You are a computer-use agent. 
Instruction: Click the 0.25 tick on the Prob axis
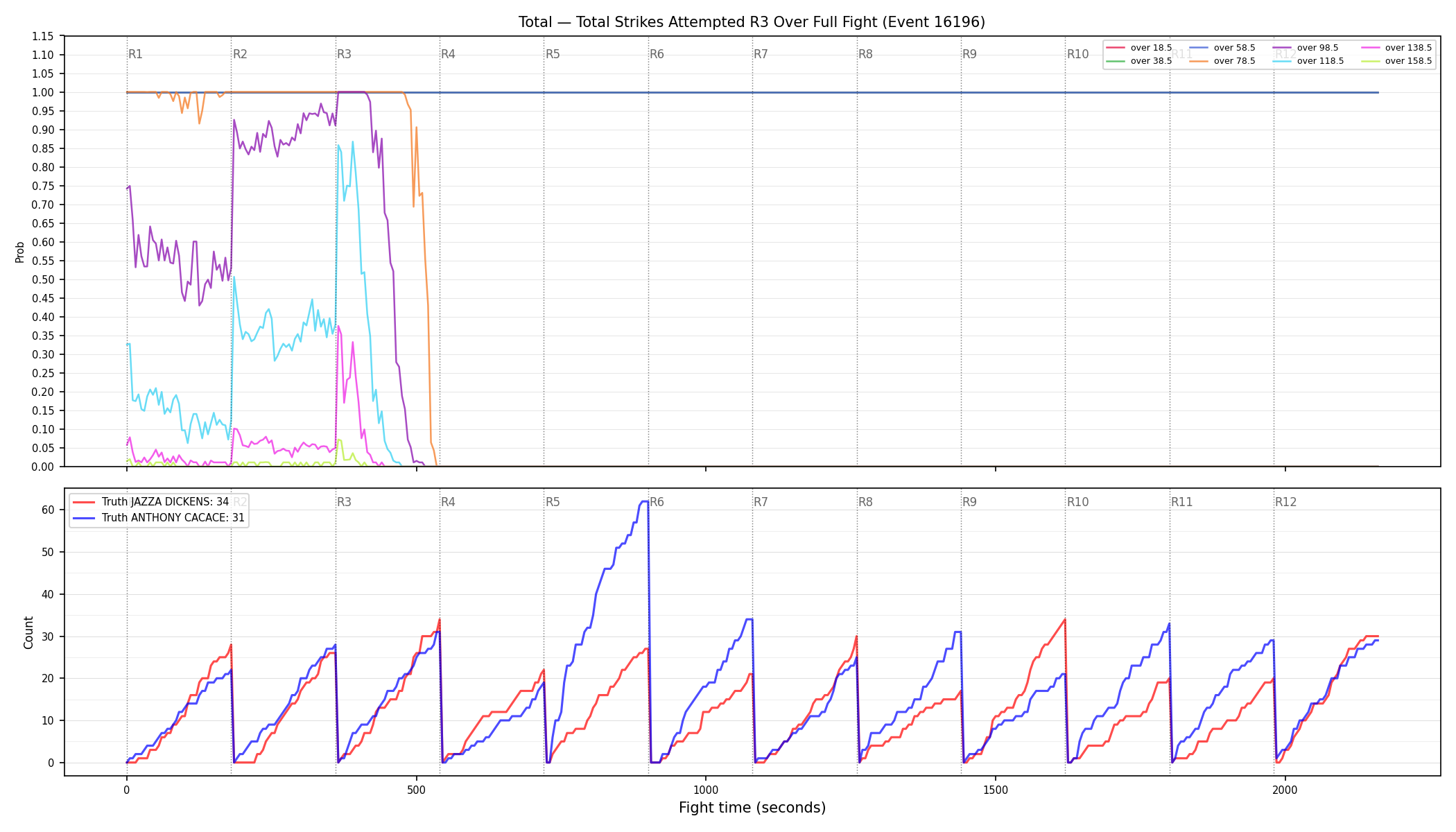pos(43,373)
